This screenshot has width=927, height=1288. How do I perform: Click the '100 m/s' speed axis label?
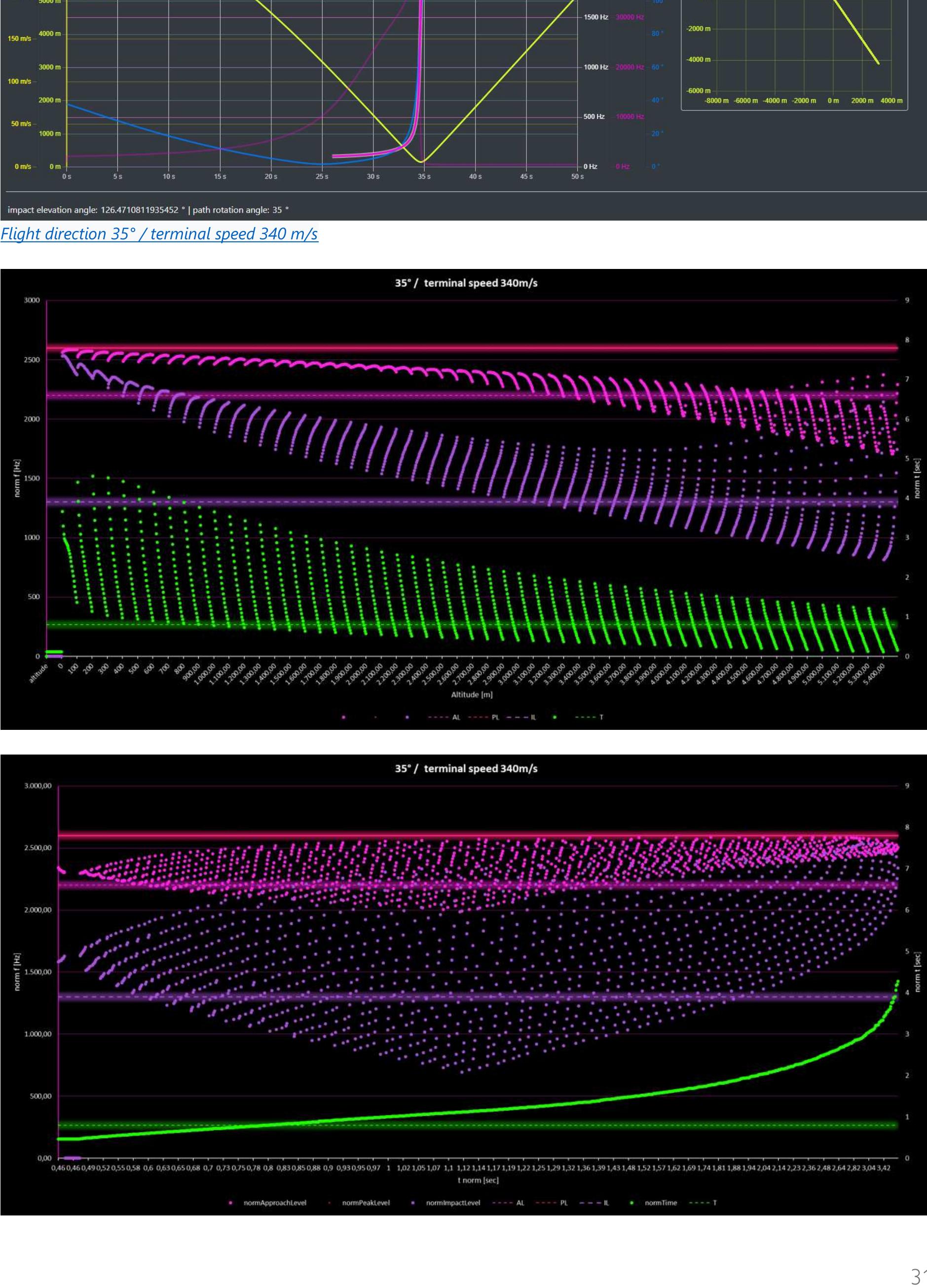19,82
